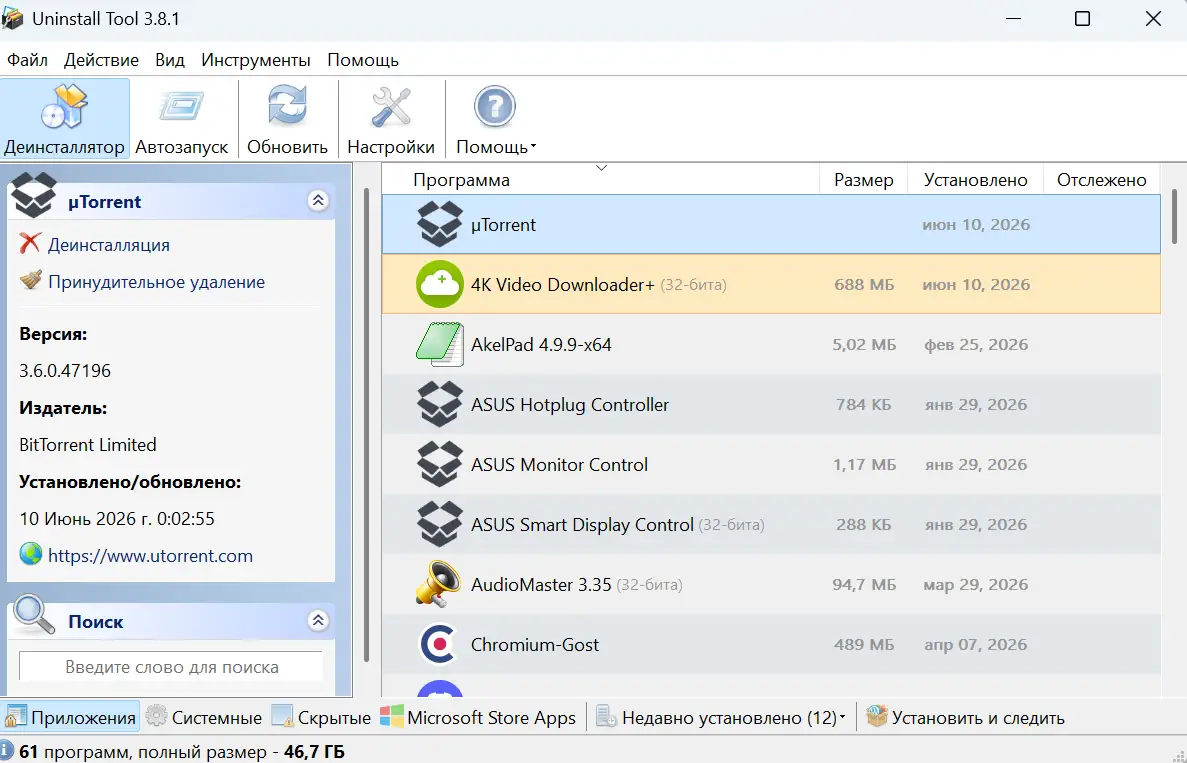Click the 688 МБ size value
The height and width of the screenshot is (763, 1187).
(x=864, y=285)
